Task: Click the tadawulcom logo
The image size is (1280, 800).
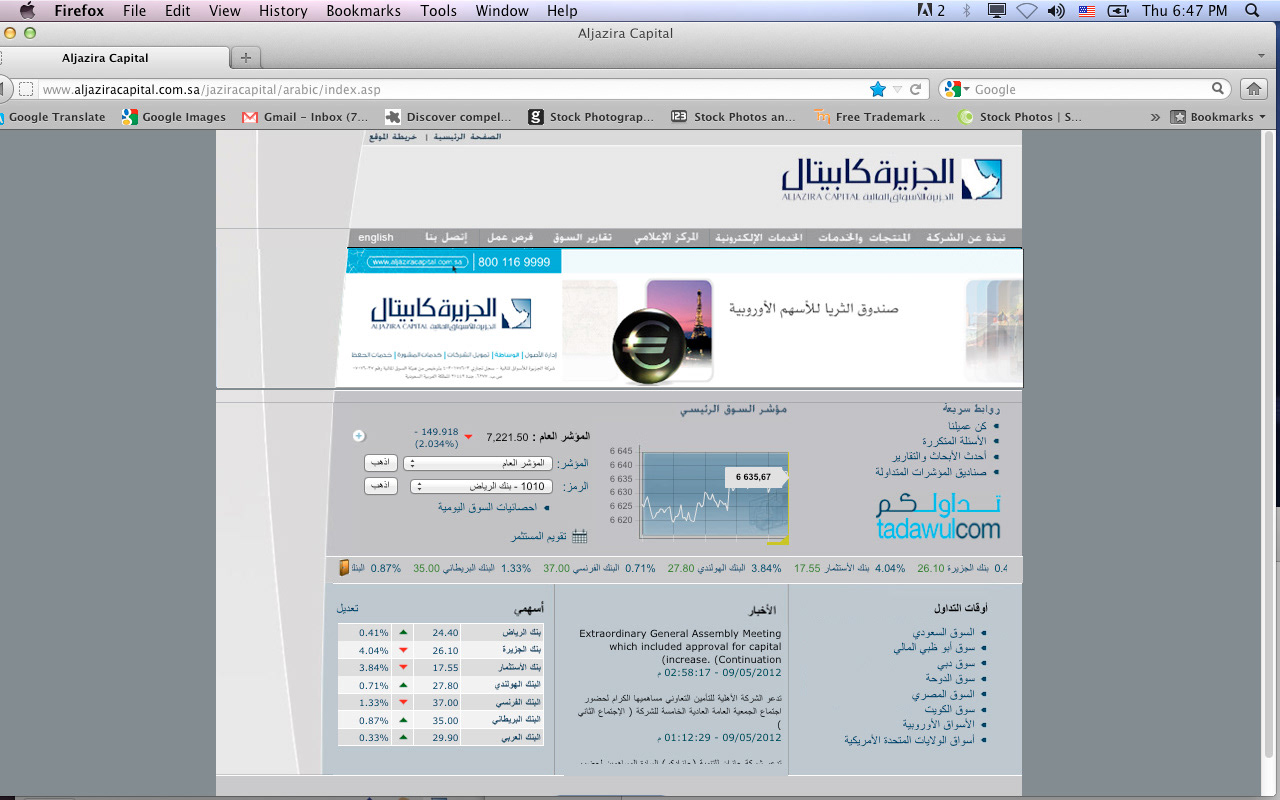Action: 938,517
